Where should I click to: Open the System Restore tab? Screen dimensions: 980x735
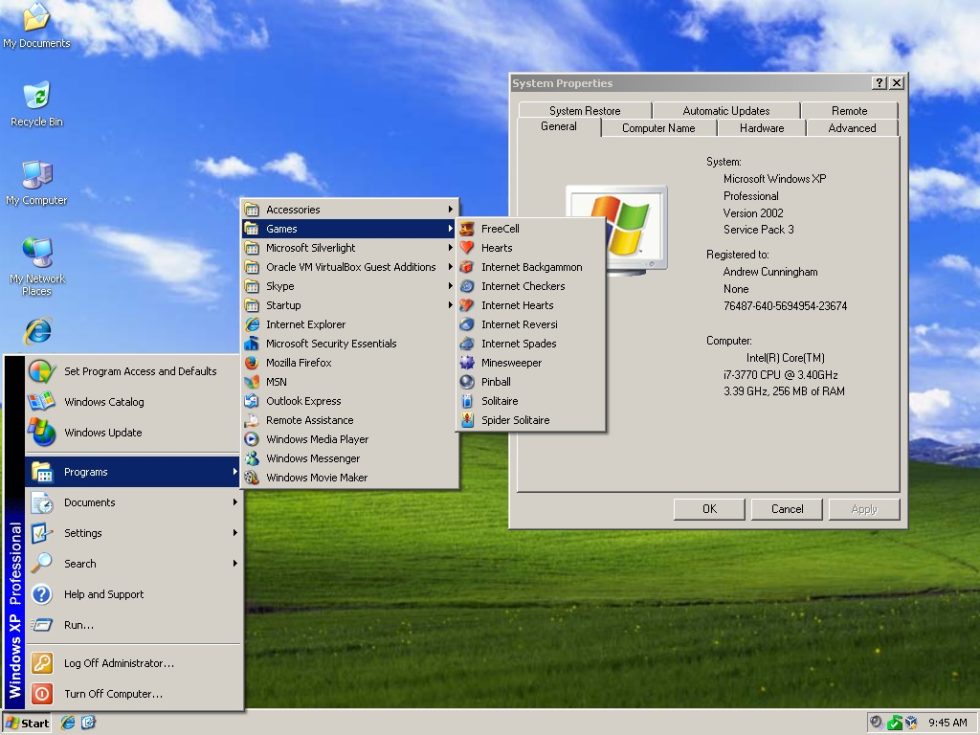tap(584, 110)
